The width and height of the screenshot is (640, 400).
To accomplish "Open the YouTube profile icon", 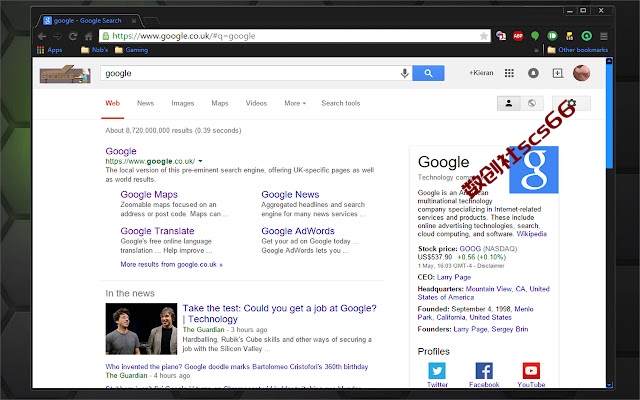I will point(531,371).
